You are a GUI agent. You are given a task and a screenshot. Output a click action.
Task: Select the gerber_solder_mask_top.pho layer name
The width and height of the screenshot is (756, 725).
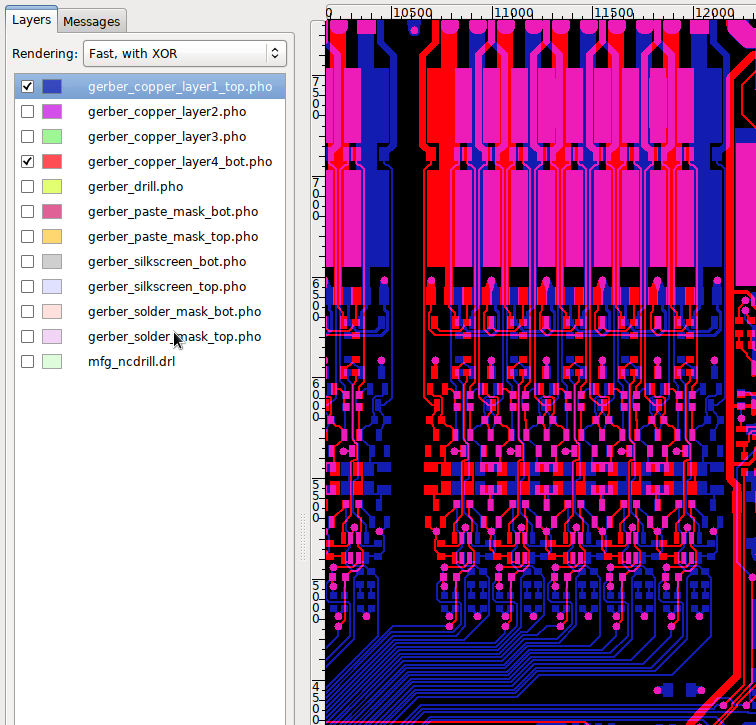coord(174,337)
